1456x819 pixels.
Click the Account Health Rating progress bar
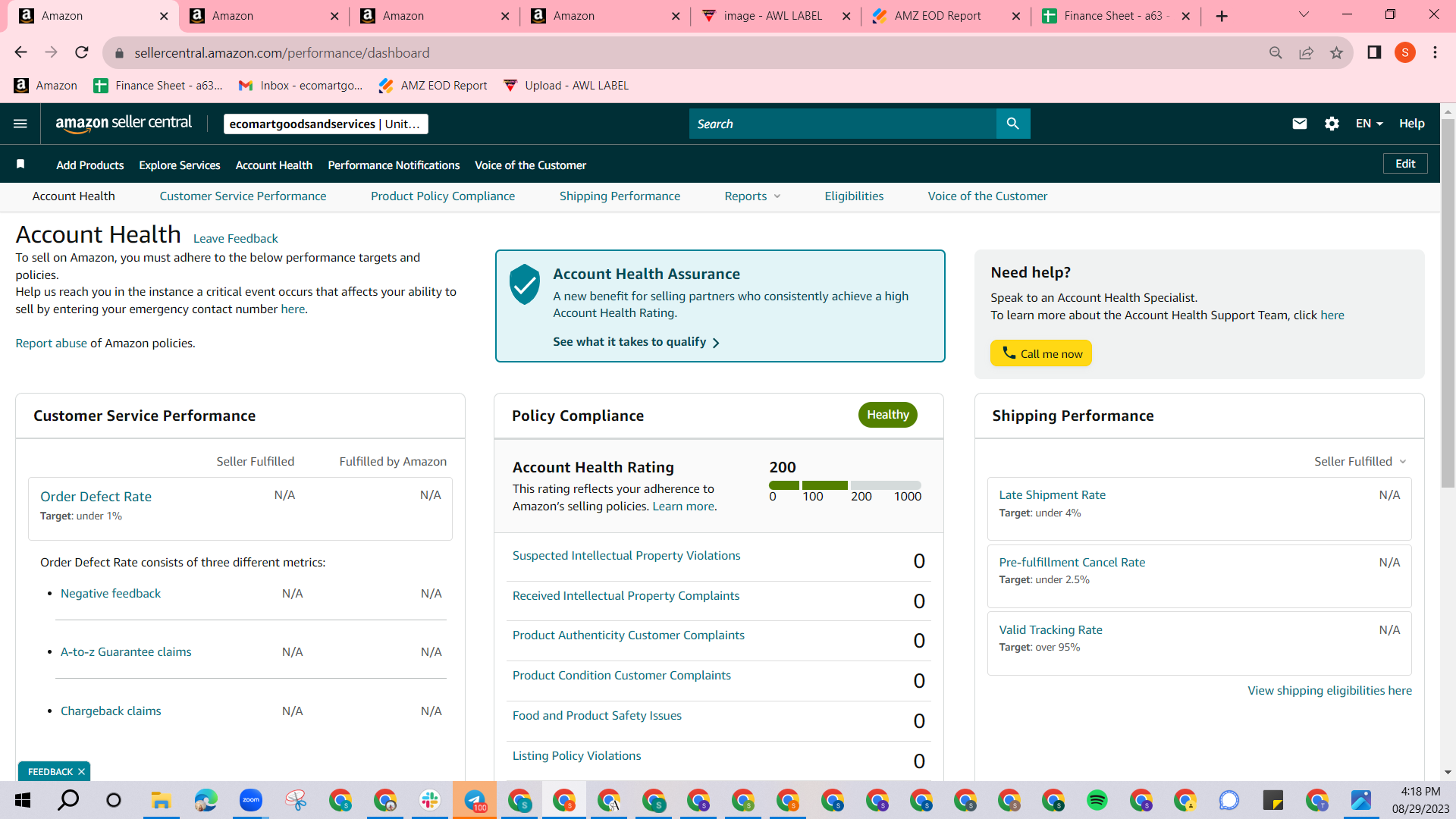point(845,485)
